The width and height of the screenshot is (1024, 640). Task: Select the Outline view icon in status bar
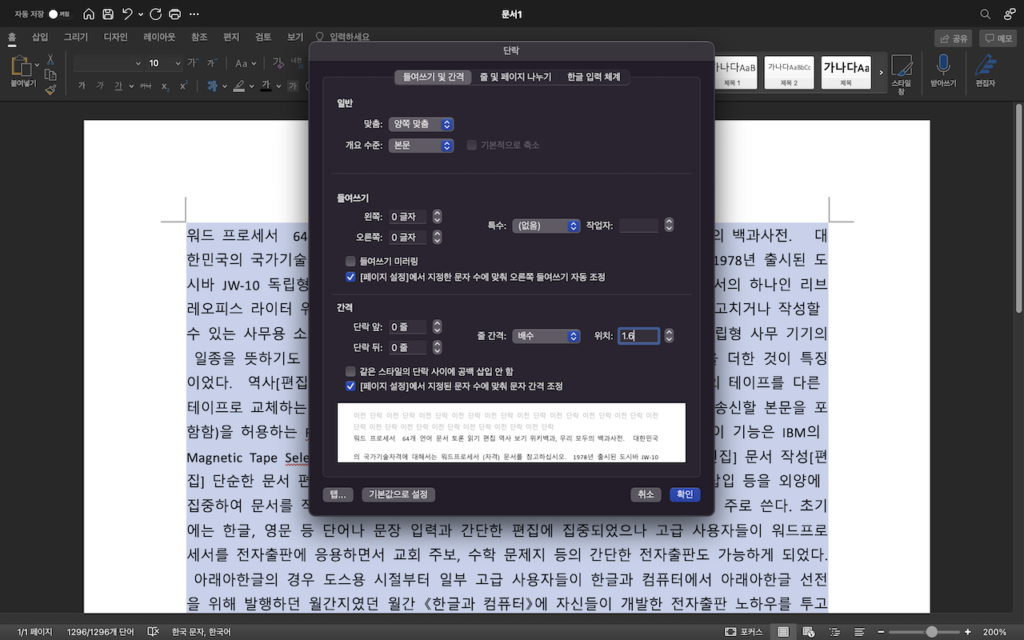click(834, 632)
